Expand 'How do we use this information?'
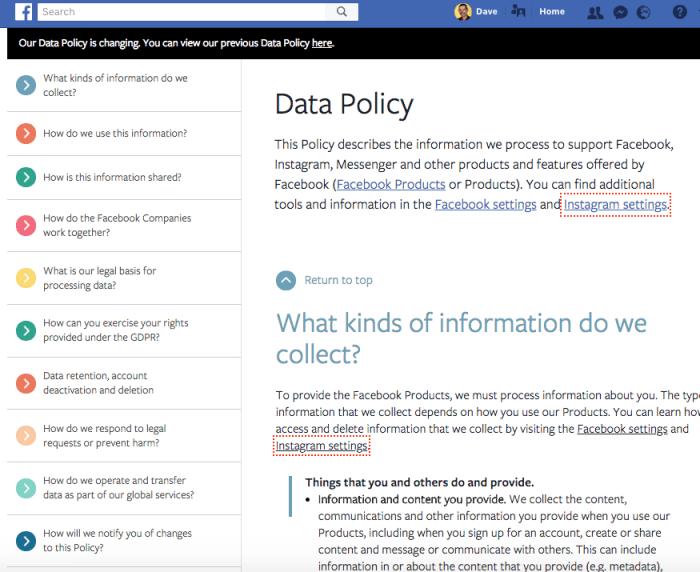This screenshot has height=572, width=700. 26,133
